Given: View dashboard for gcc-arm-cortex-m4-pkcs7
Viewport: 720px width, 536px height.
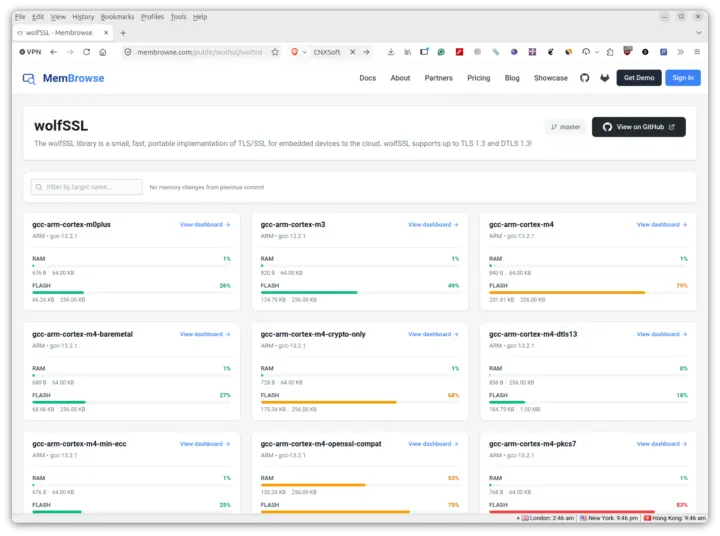Looking at the screenshot, I should coord(662,444).
